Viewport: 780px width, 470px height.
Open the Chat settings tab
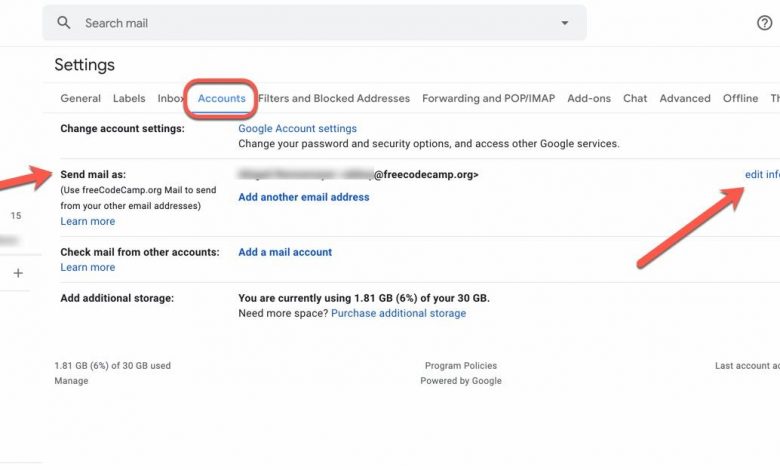pyautogui.click(x=635, y=99)
